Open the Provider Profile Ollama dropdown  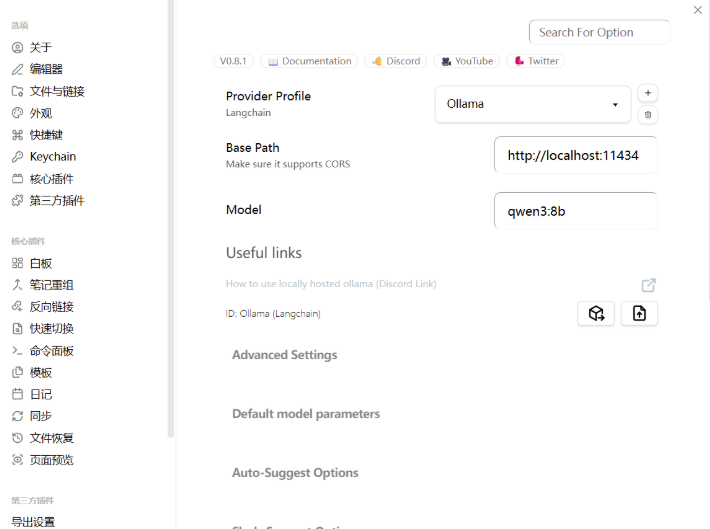pos(533,104)
